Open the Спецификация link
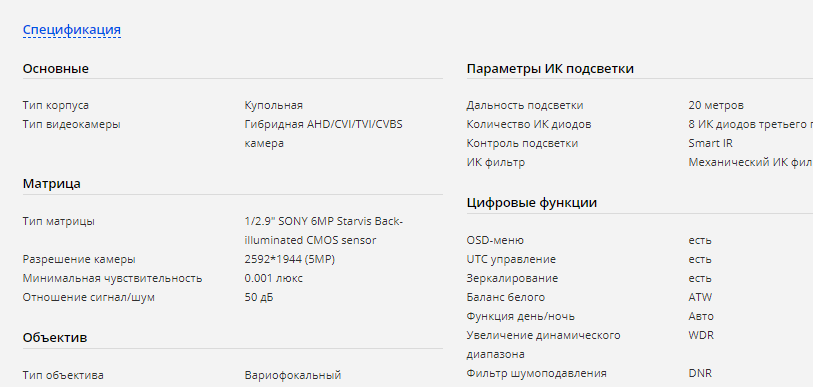This screenshot has height=387, width=813. (72, 30)
